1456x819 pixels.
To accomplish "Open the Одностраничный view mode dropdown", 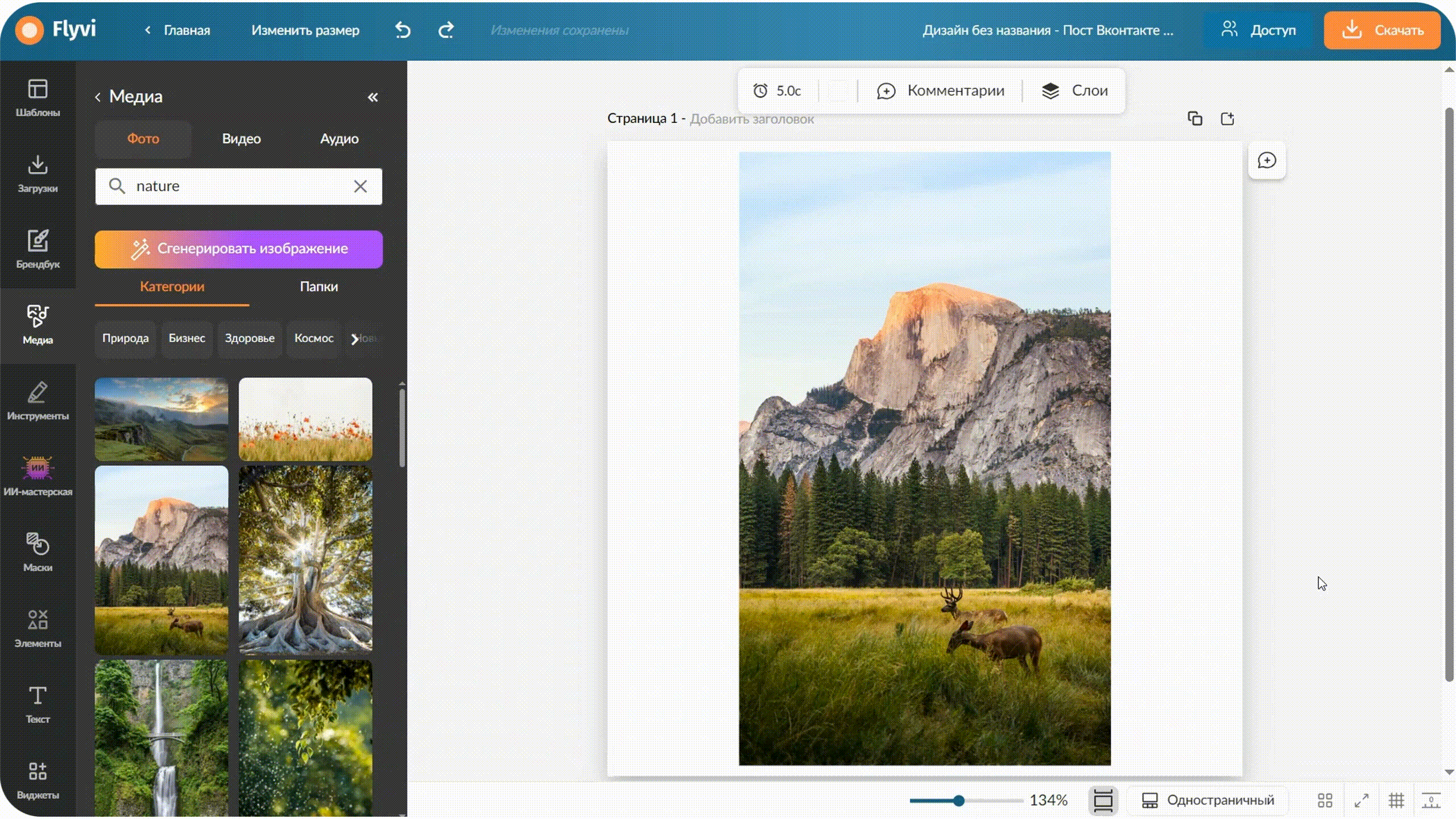I will 1208,800.
